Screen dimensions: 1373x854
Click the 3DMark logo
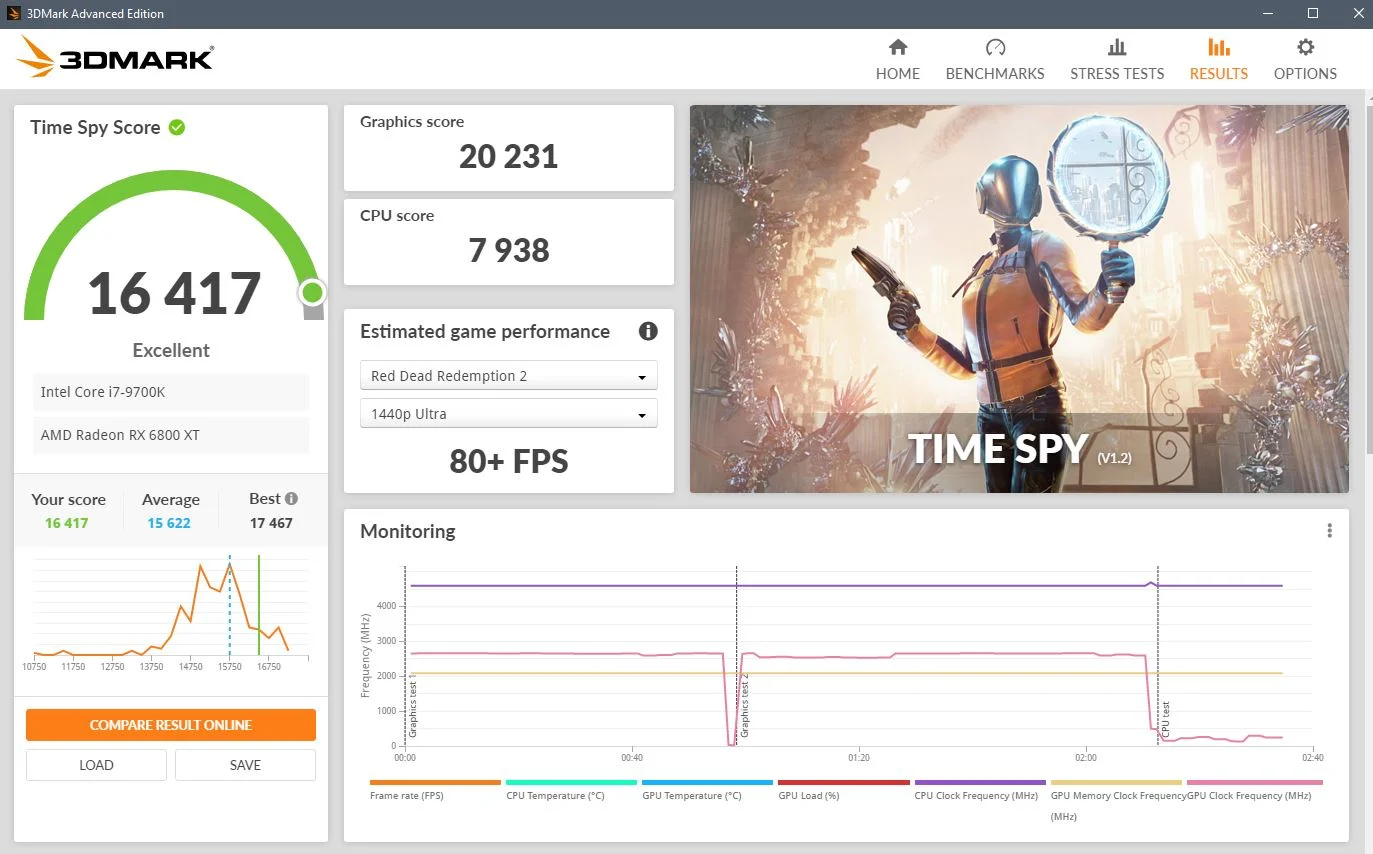point(115,58)
